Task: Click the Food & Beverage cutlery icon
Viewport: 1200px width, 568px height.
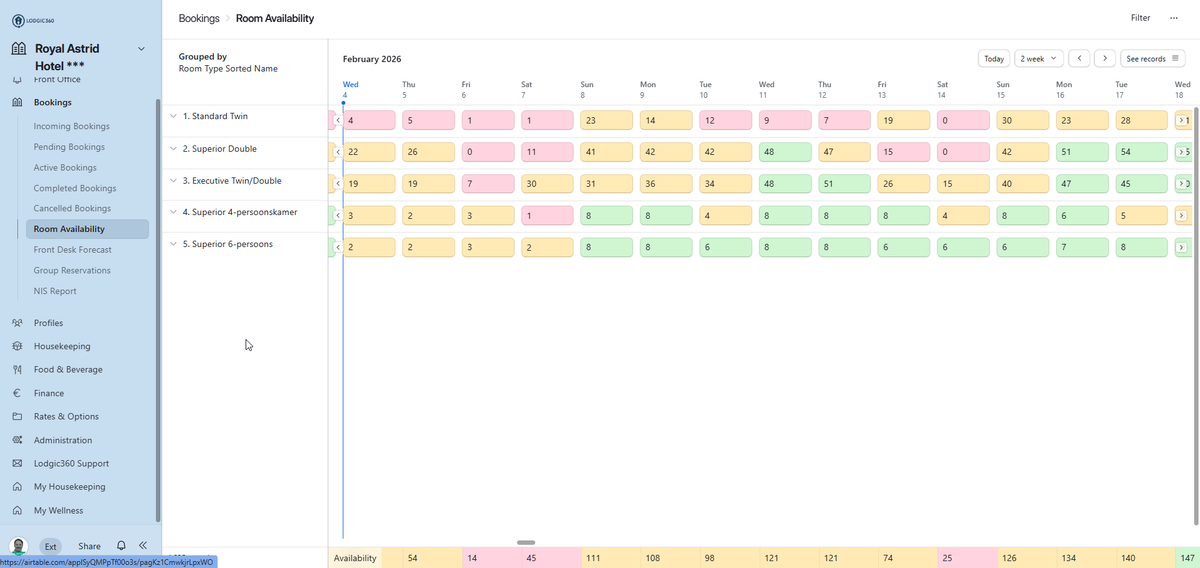Action: (17, 370)
